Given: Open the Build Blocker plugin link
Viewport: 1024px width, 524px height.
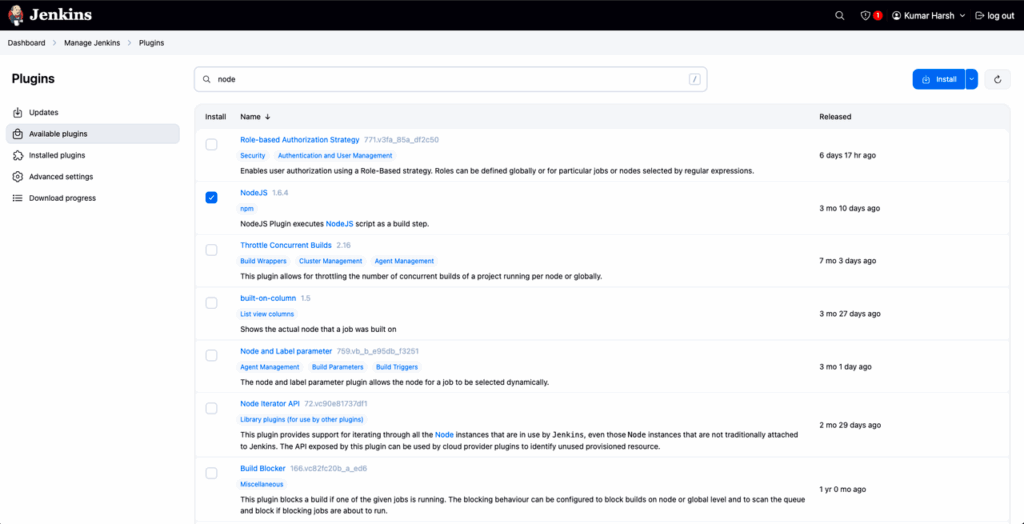Looking at the screenshot, I should click(x=263, y=468).
